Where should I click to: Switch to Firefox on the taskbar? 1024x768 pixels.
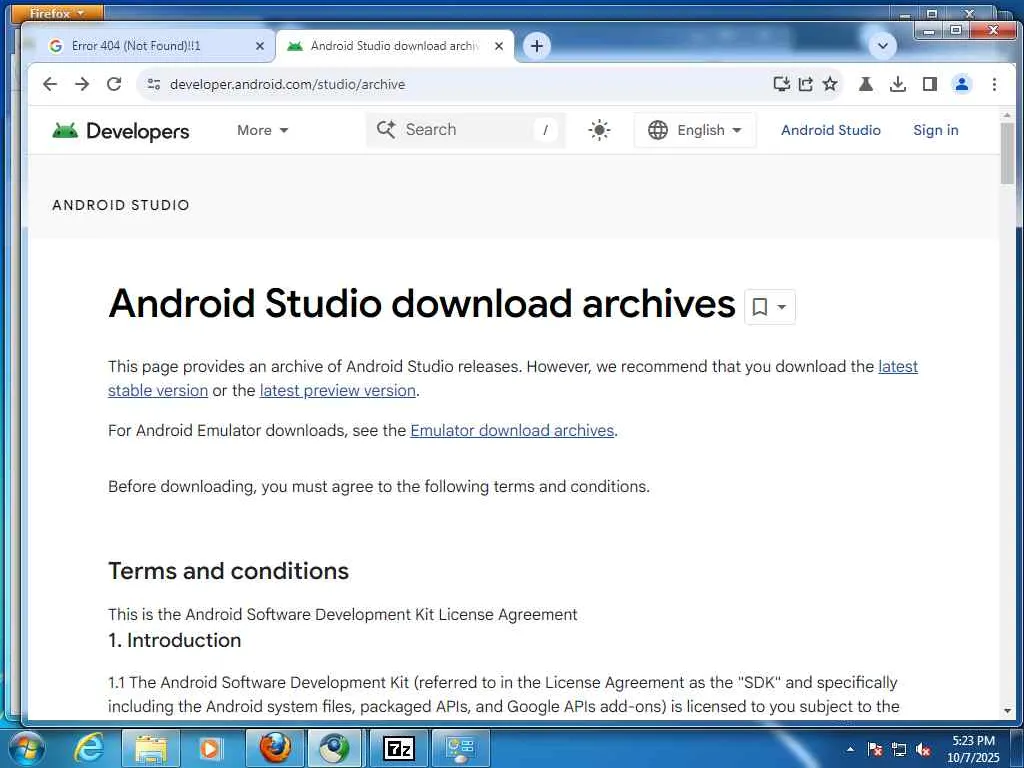(x=275, y=748)
